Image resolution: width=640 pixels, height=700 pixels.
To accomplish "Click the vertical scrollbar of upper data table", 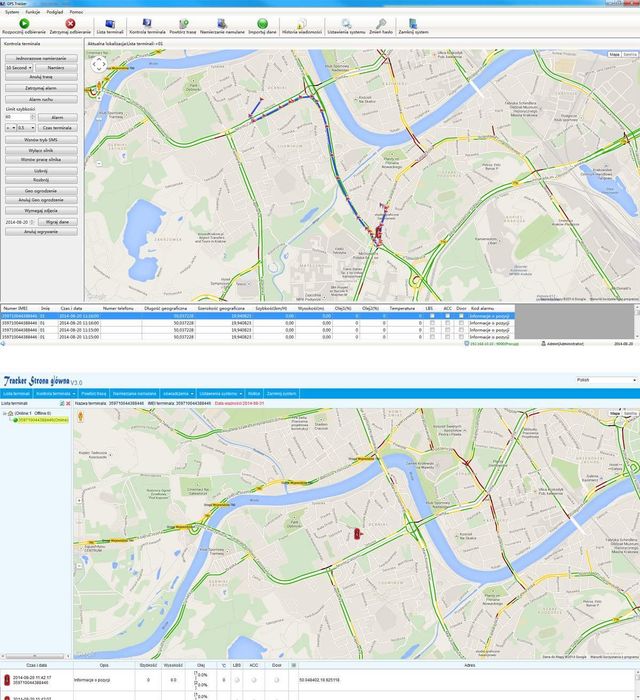I will coord(636,322).
